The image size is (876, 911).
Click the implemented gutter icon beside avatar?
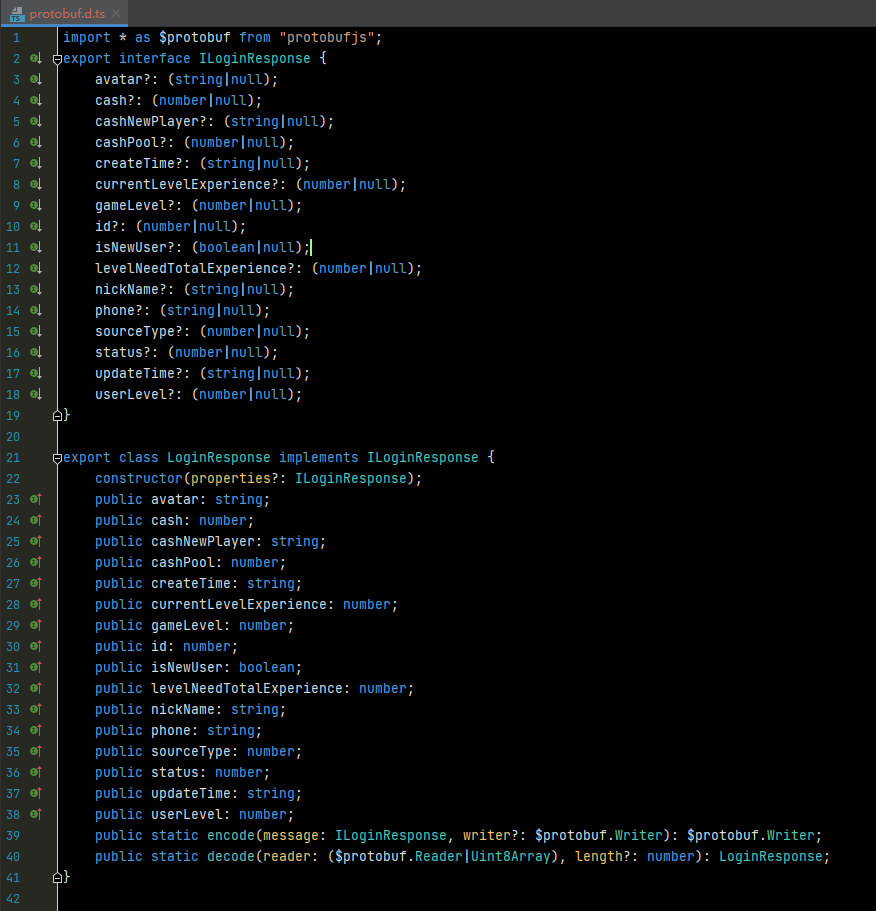coord(35,79)
